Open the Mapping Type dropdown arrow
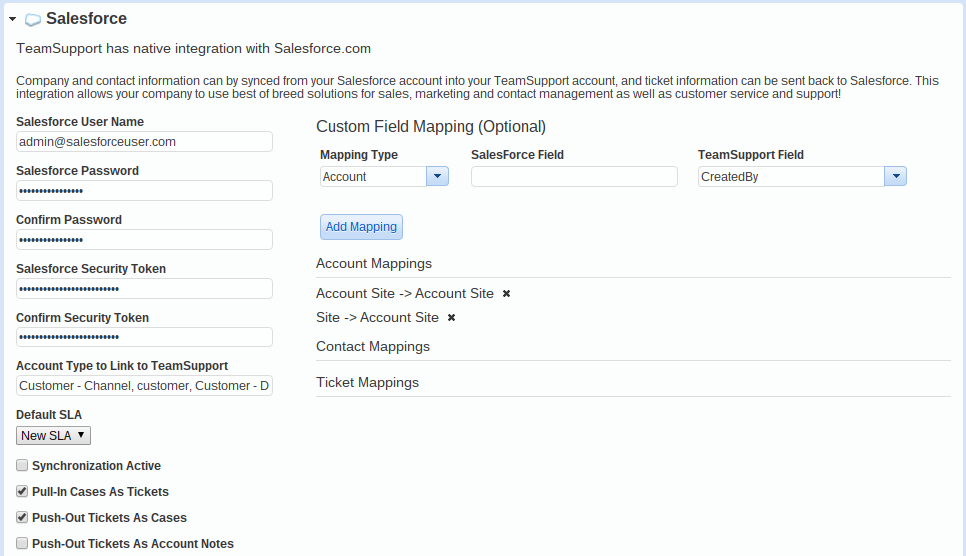 tap(437, 176)
